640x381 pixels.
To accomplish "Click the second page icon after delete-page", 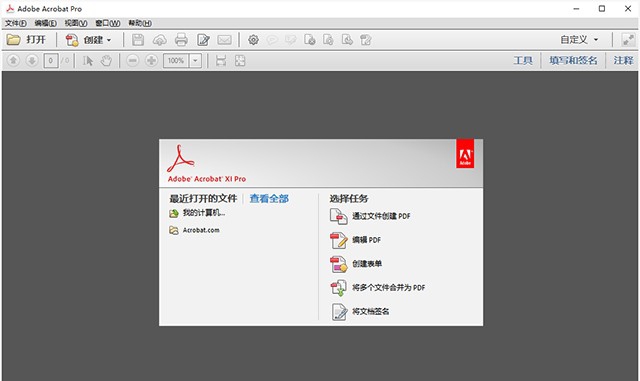I will point(328,40).
